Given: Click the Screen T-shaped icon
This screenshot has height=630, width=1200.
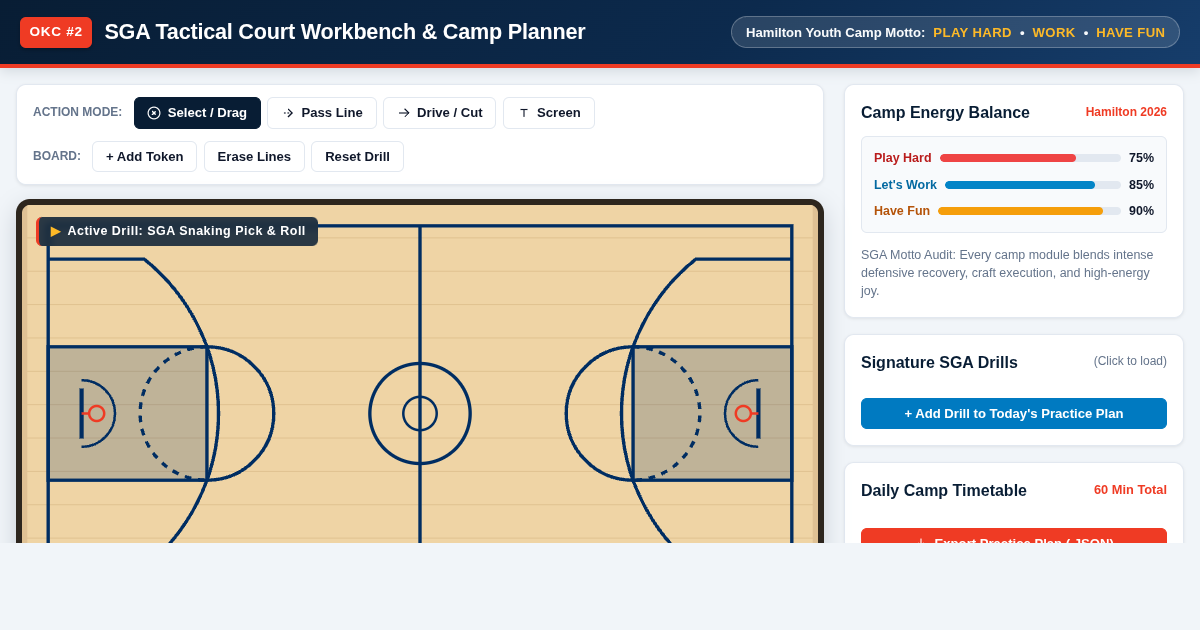Looking at the screenshot, I should [x=524, y=113].
